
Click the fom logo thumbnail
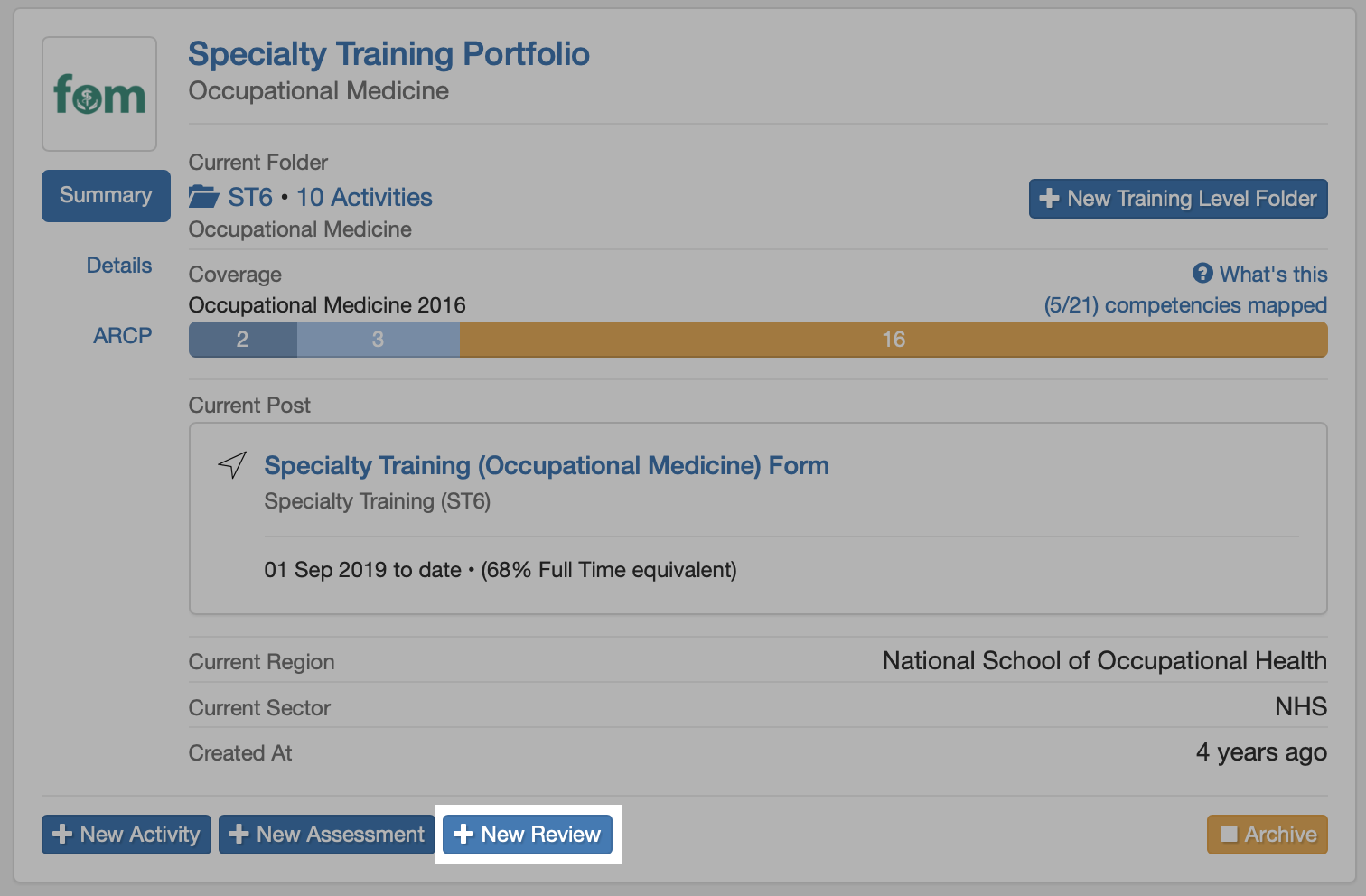pyautogui.click(x=99, y=94)
